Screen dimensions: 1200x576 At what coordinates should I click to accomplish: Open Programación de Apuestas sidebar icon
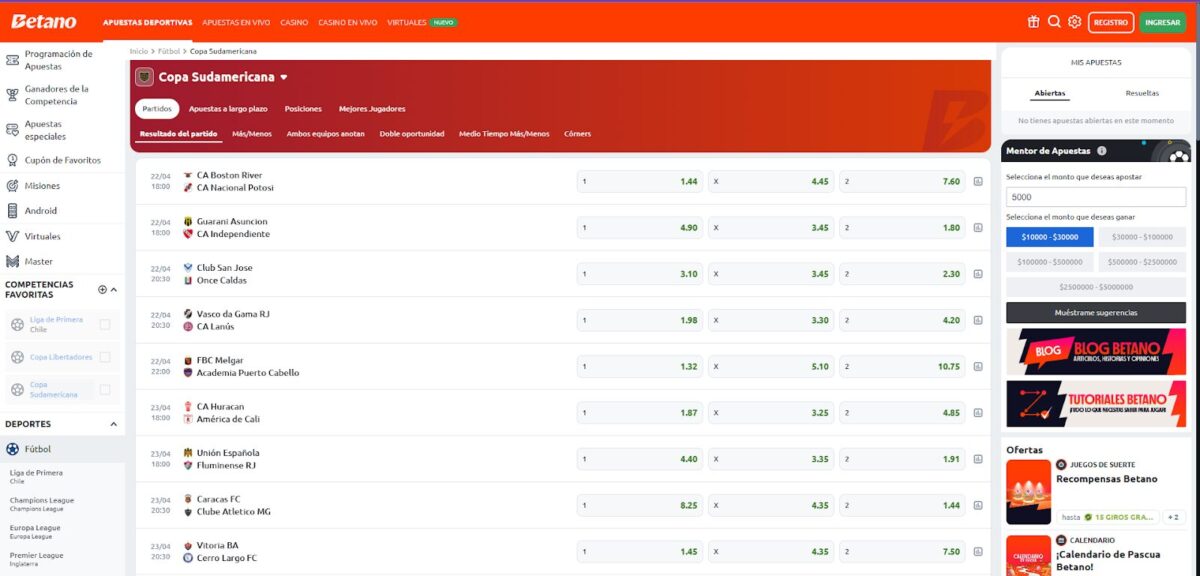click(x=13, y=60)
